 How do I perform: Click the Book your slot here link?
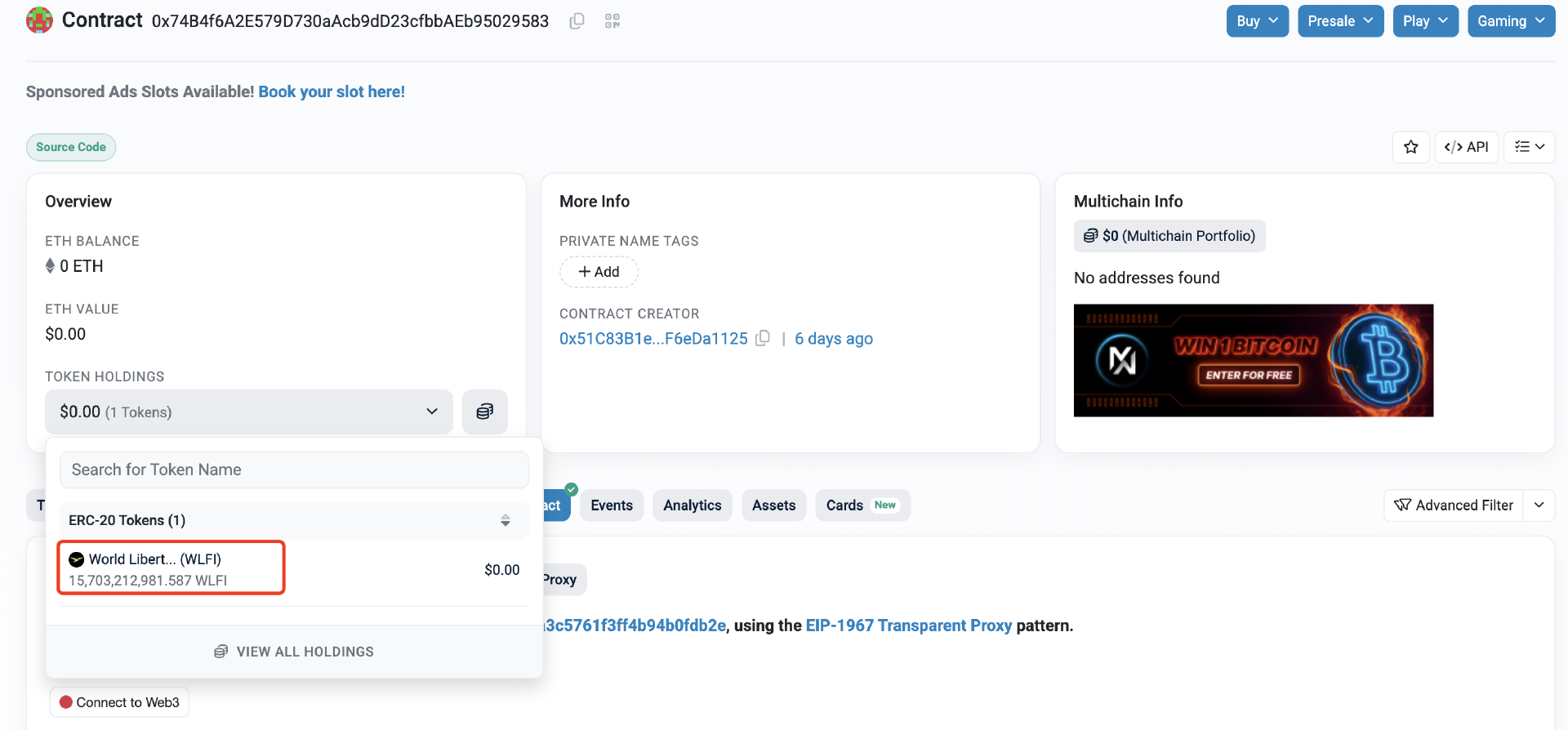332,91
